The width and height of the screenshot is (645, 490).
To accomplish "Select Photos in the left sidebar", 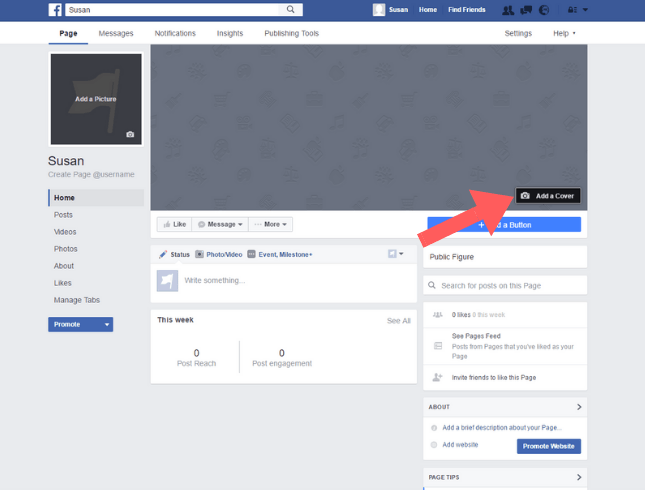I will point(65,249).
